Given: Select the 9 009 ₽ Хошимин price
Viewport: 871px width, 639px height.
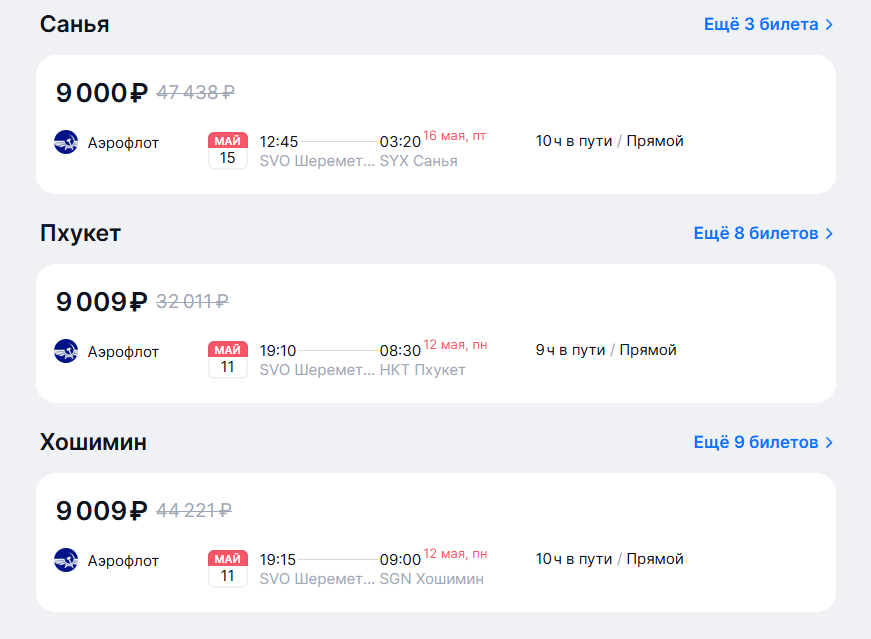Looking at the screenshot, I should pyautogui.click(x=102, y=511).
